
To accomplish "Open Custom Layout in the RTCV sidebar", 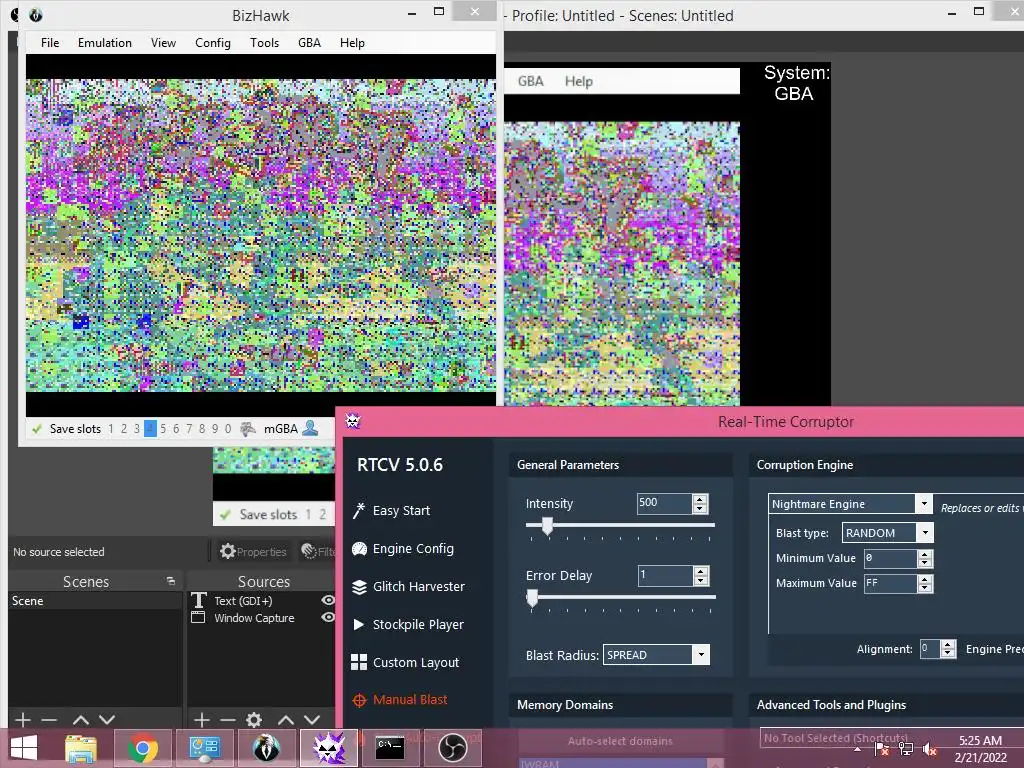I will tap(406, 662).
